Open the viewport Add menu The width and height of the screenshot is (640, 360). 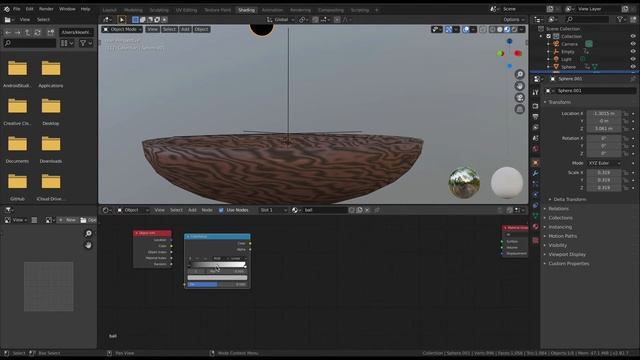(185, 29)
